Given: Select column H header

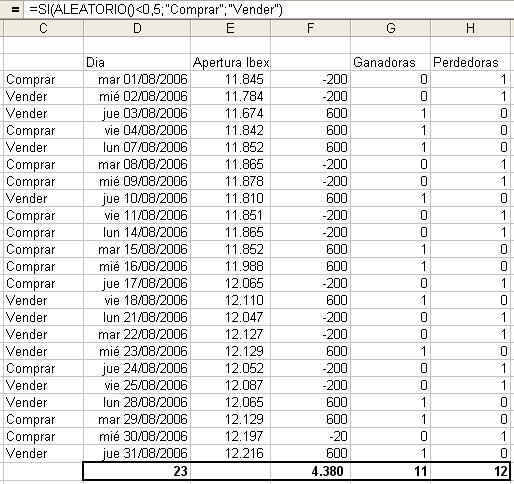Looking at the screenshot, I should pyautogui.click(x=470, y=28).
